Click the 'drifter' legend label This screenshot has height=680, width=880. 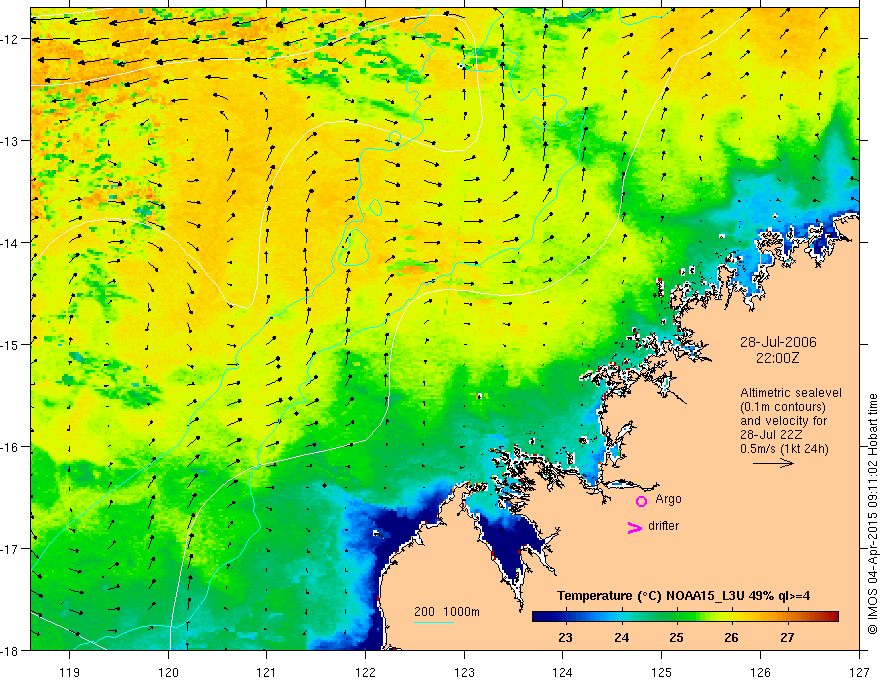(663, 526)
